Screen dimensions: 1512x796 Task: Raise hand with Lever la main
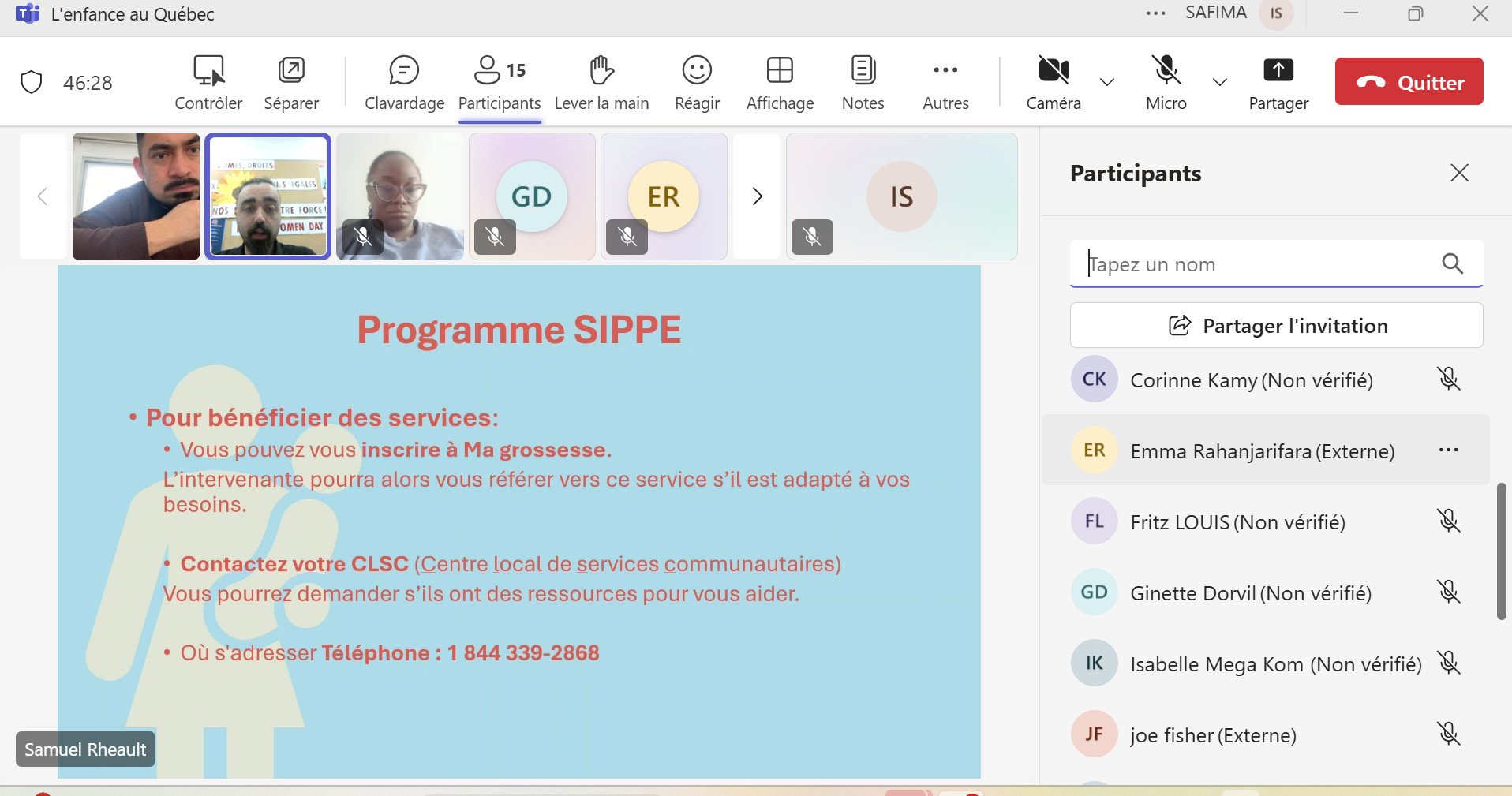[x=601, y=83]
